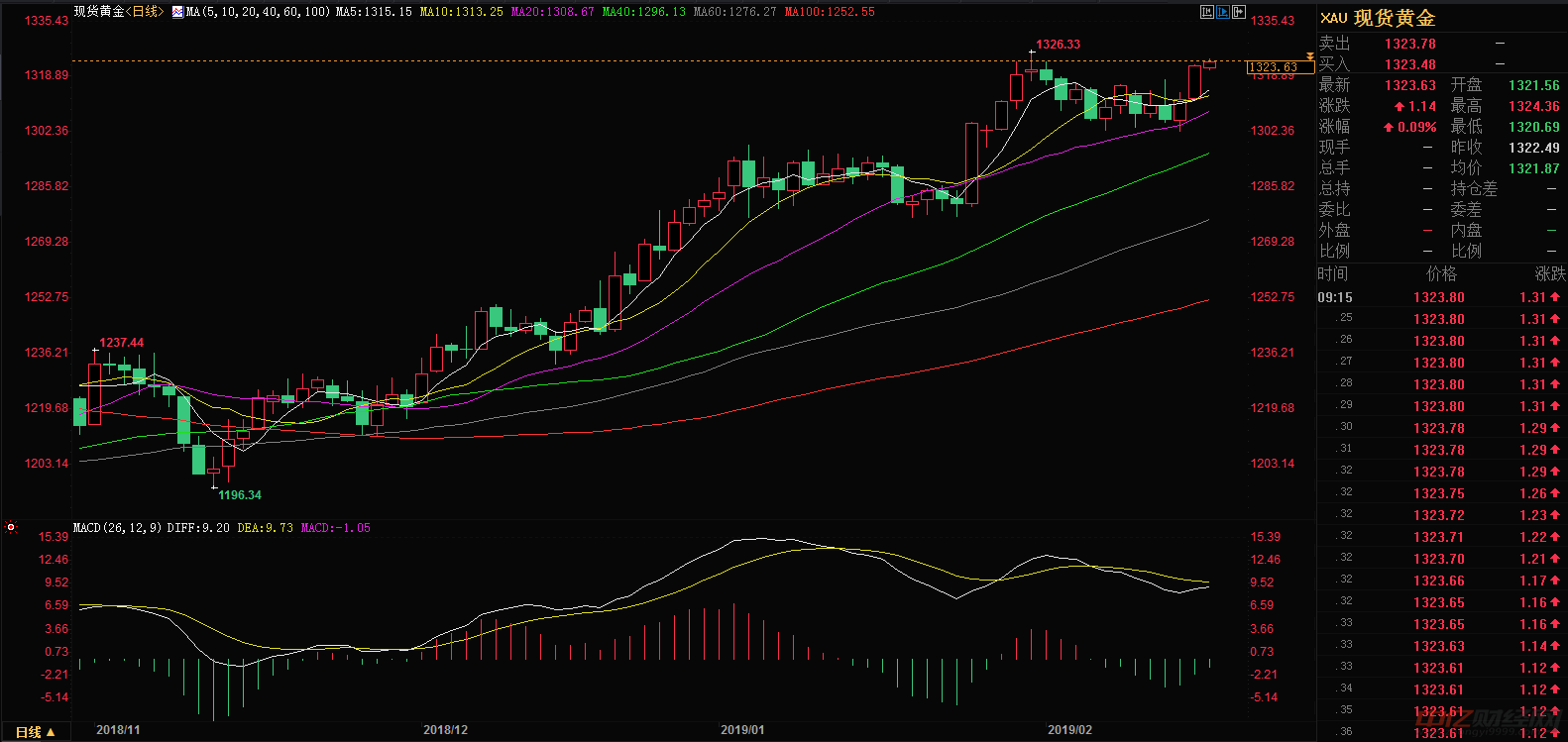Click the expand-right panel icon
This screenshot has width=1568, height=742.
[x=1239, y=12]
